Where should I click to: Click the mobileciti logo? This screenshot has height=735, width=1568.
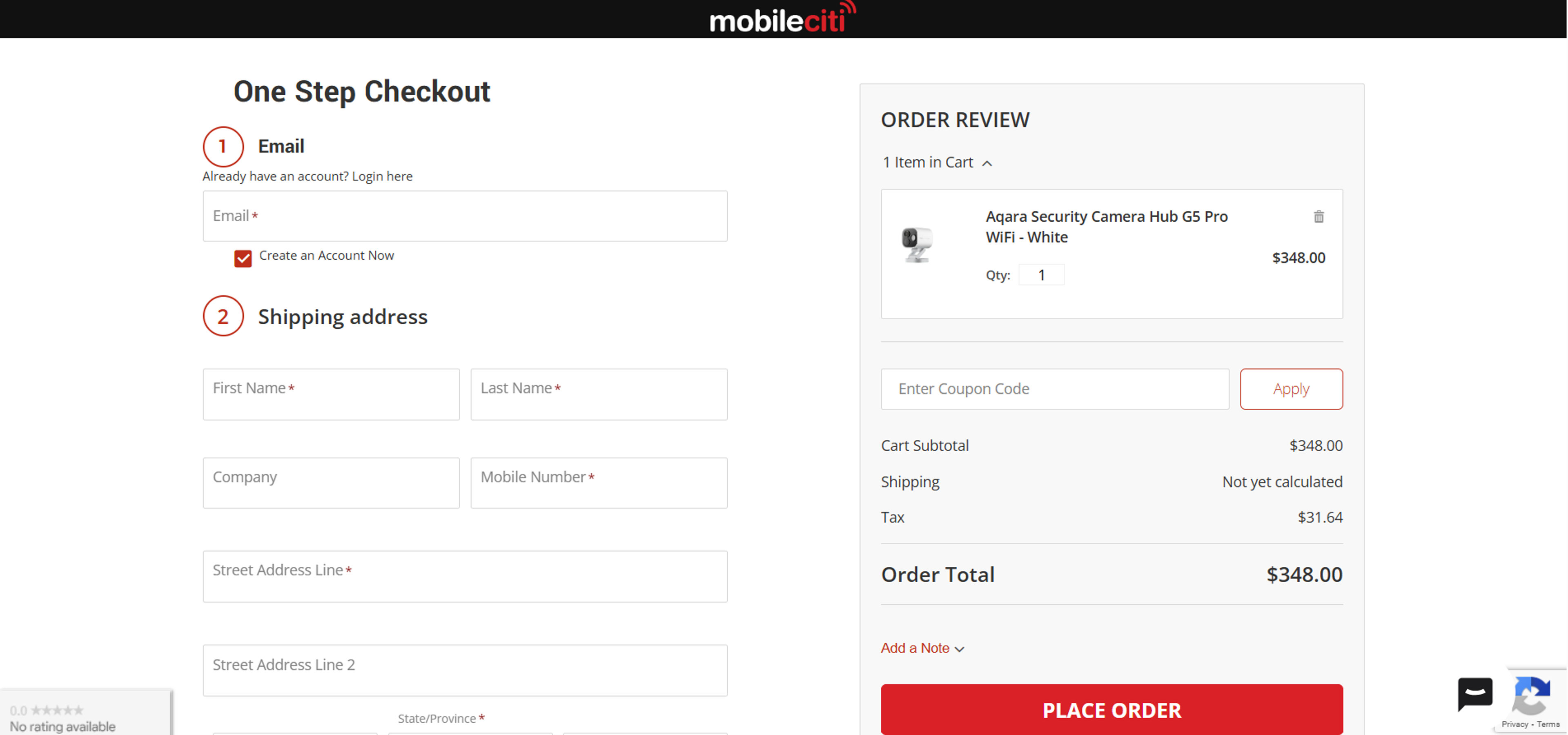coord(782,19)
